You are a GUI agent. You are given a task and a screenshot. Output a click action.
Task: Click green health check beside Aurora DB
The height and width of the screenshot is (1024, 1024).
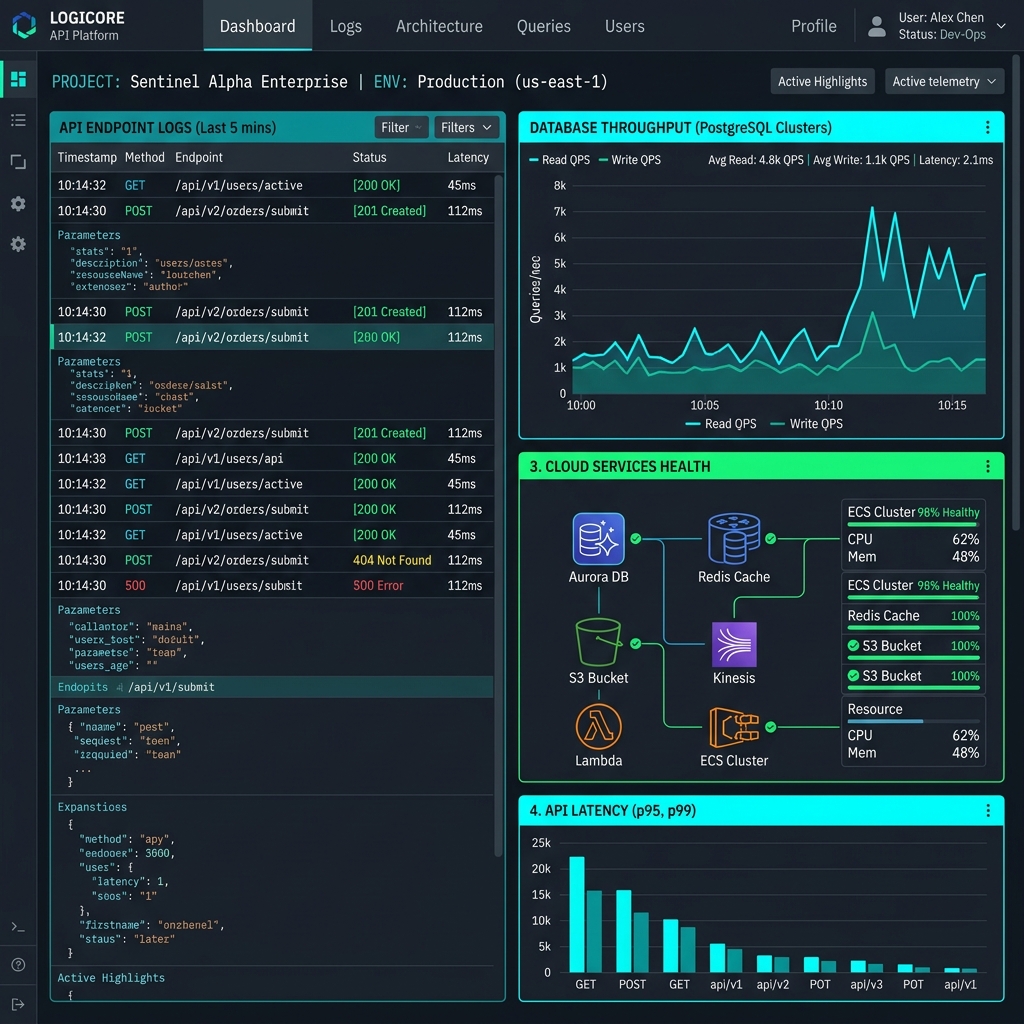coord(635,539)
